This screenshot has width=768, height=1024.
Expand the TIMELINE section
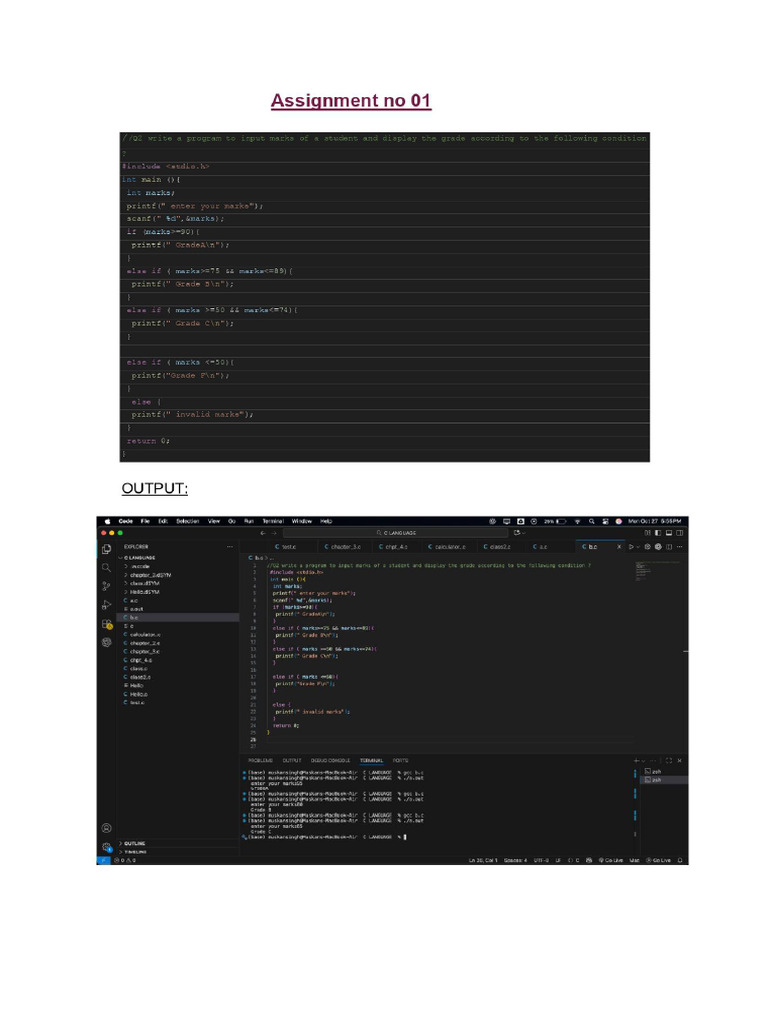(x=133, y=852)
